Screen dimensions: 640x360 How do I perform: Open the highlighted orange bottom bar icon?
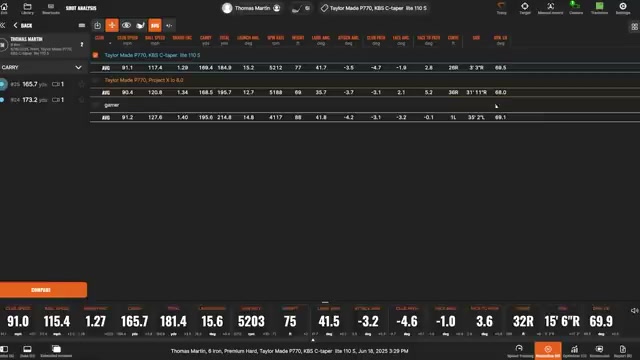pos(548,350)
